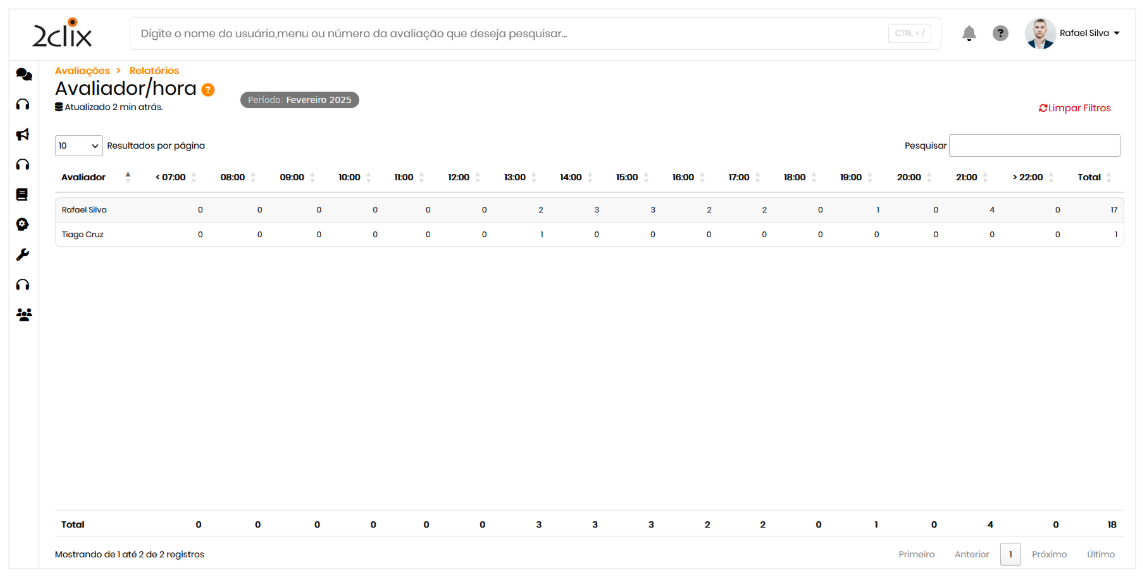Screen dimensions: 1143x579
Task: Click the gray help question mark icon
Action: click(x=1000, y=33)
